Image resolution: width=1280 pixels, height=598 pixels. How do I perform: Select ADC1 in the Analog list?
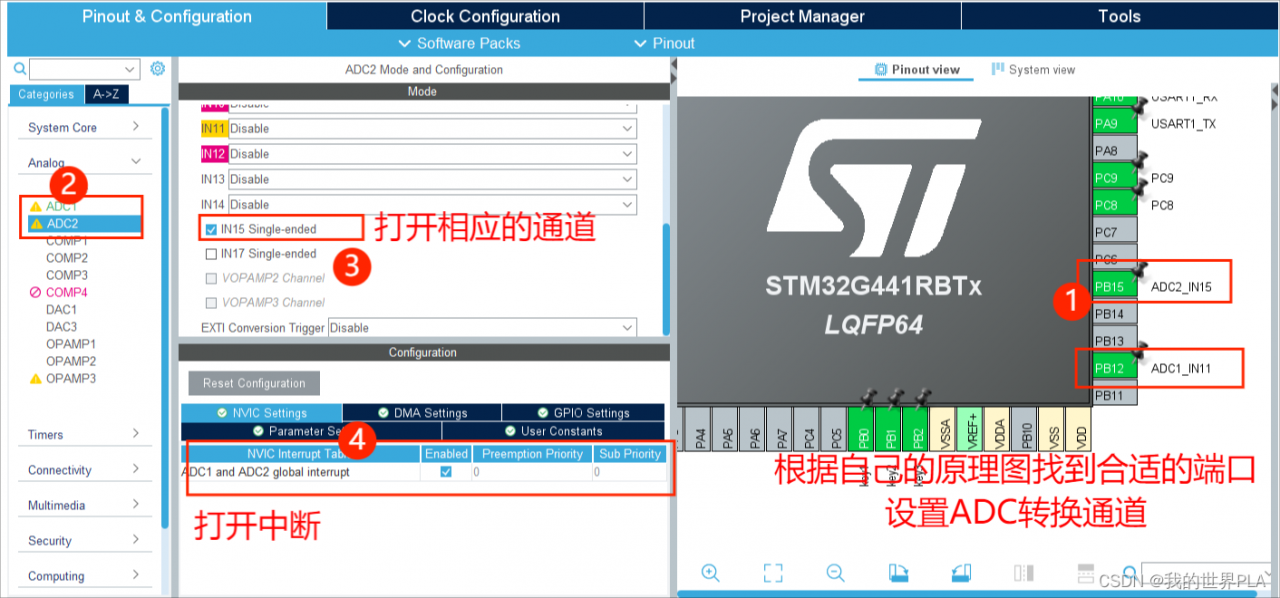pyautogui.click(x=61, y=206)
